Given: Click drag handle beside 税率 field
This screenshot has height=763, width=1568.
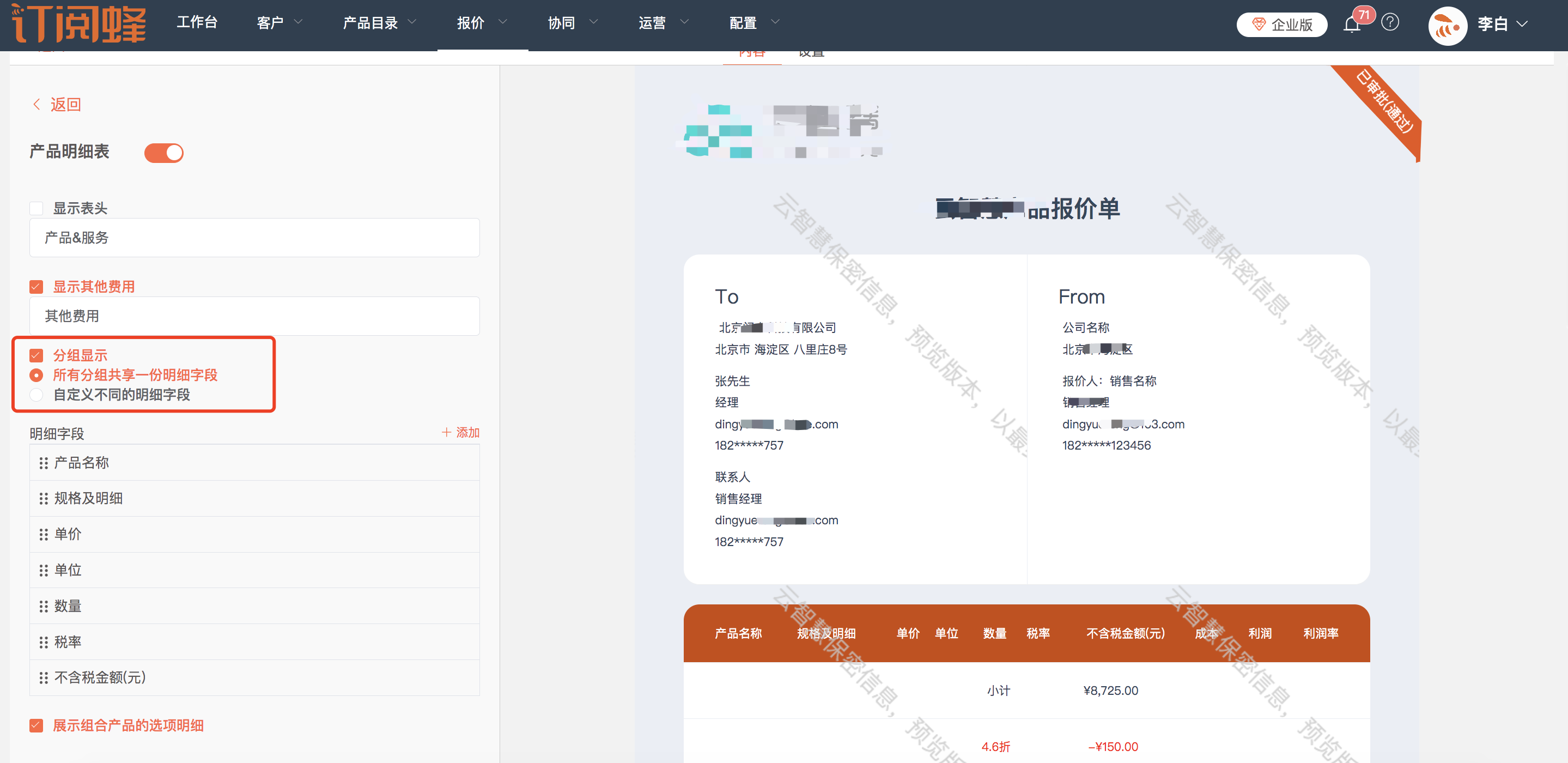Looking at the screenshot, I should pos(43,643).
